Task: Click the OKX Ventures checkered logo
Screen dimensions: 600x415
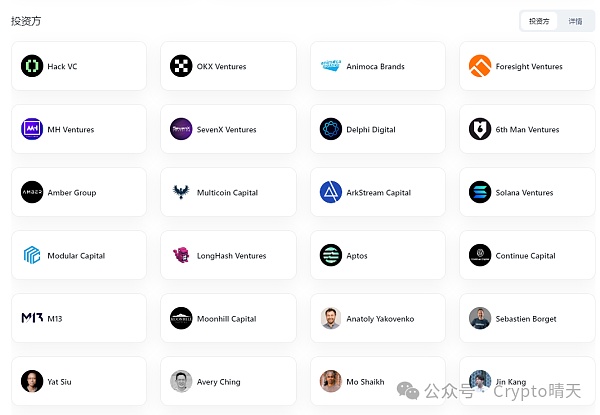Action: click(181, 66)
